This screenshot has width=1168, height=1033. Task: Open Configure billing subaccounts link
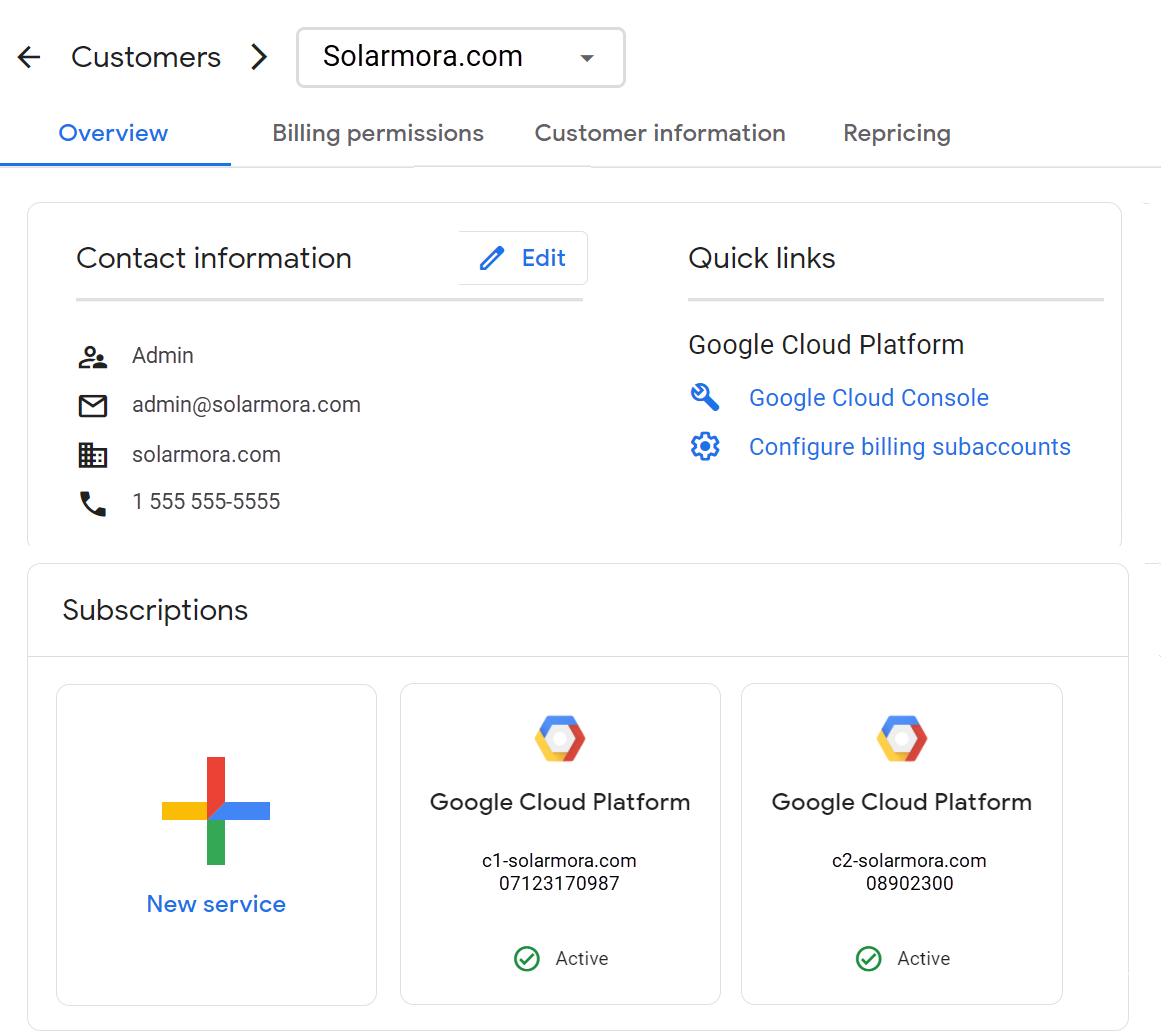click(910, 447)
